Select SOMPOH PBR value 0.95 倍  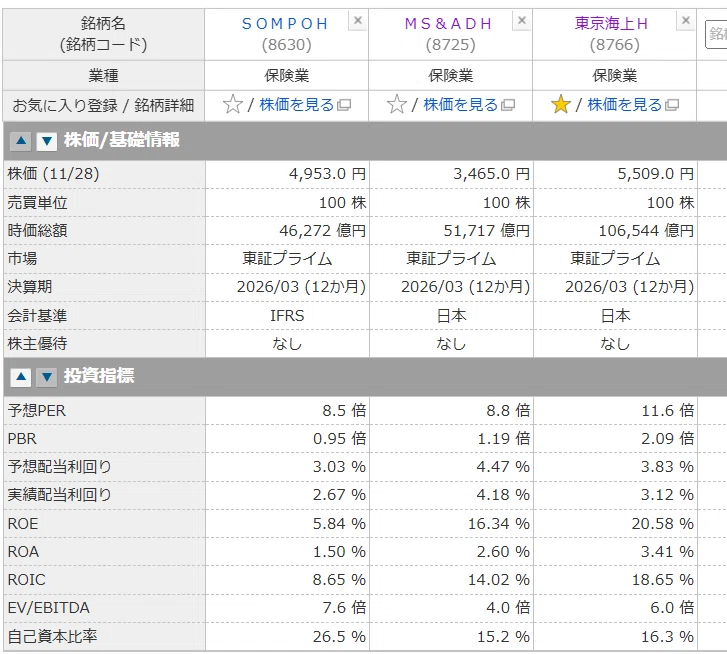coord(339,438)
